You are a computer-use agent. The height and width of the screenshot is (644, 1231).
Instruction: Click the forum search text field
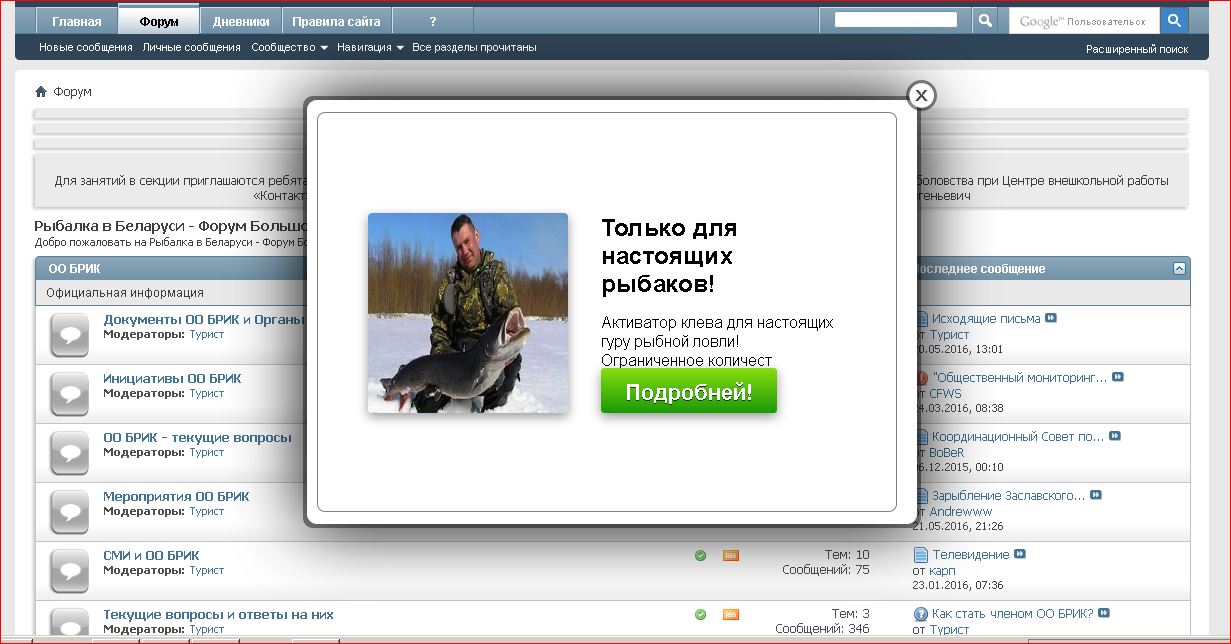click(x=895, y=20)
